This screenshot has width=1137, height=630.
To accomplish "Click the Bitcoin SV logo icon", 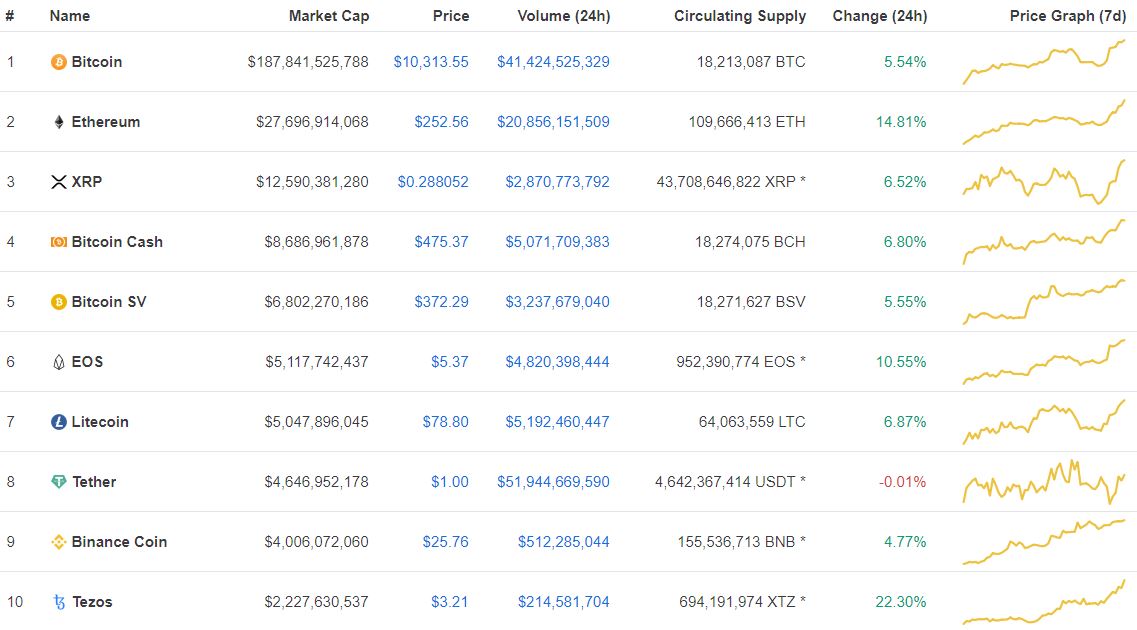I will (x=58, y=302).
